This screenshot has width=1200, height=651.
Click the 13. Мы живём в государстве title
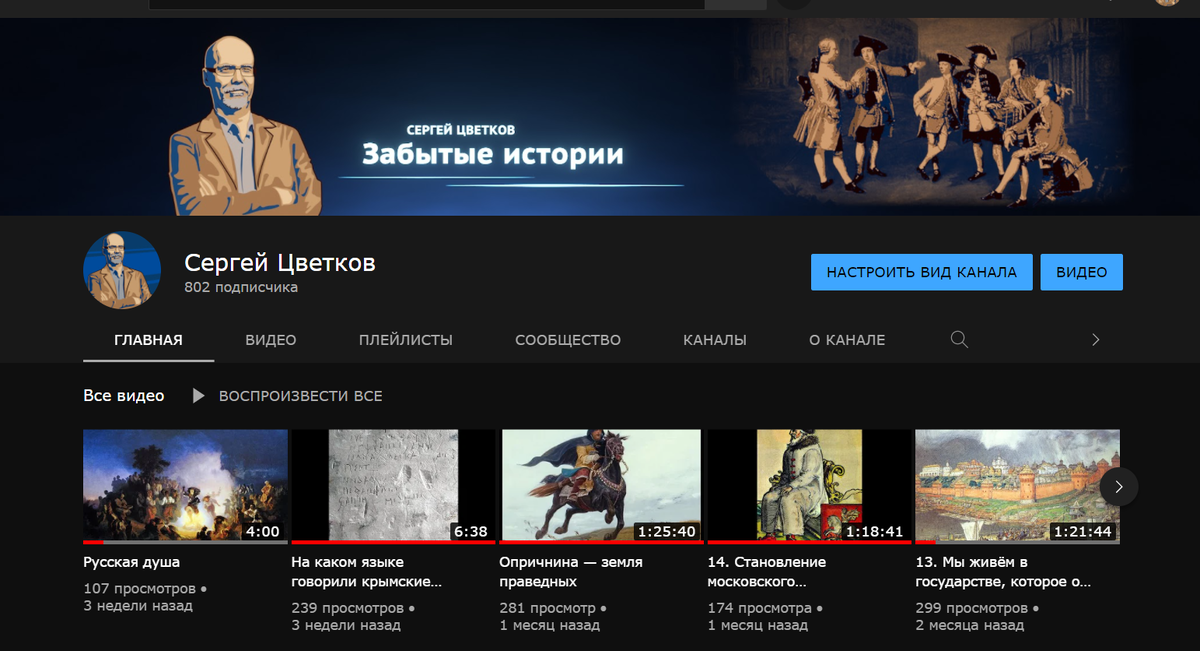click(x=1003, y=572)
